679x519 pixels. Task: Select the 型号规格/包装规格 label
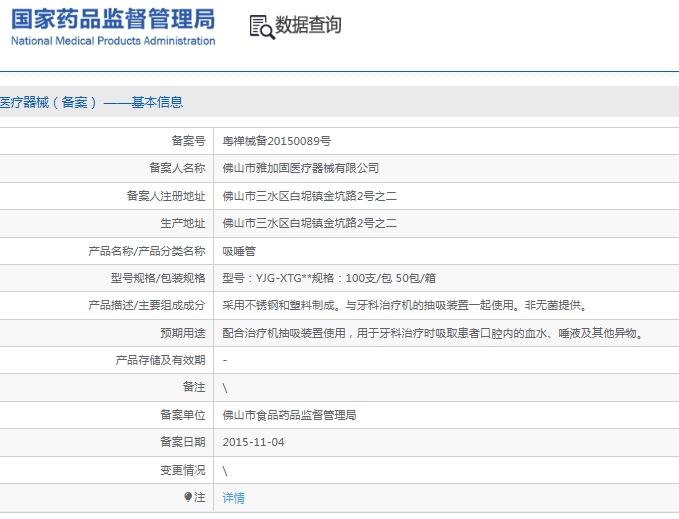pyautogui.click(x=158, y=278)
